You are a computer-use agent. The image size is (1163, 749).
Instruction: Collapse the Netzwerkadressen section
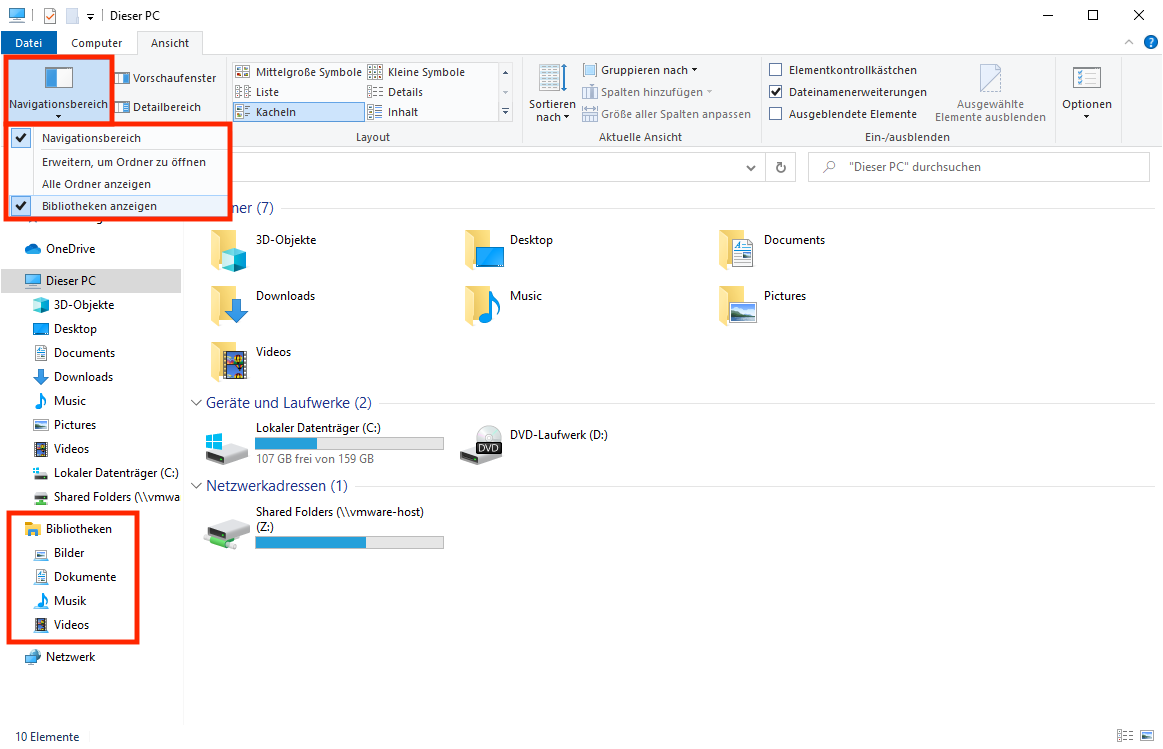coord(196,485)
